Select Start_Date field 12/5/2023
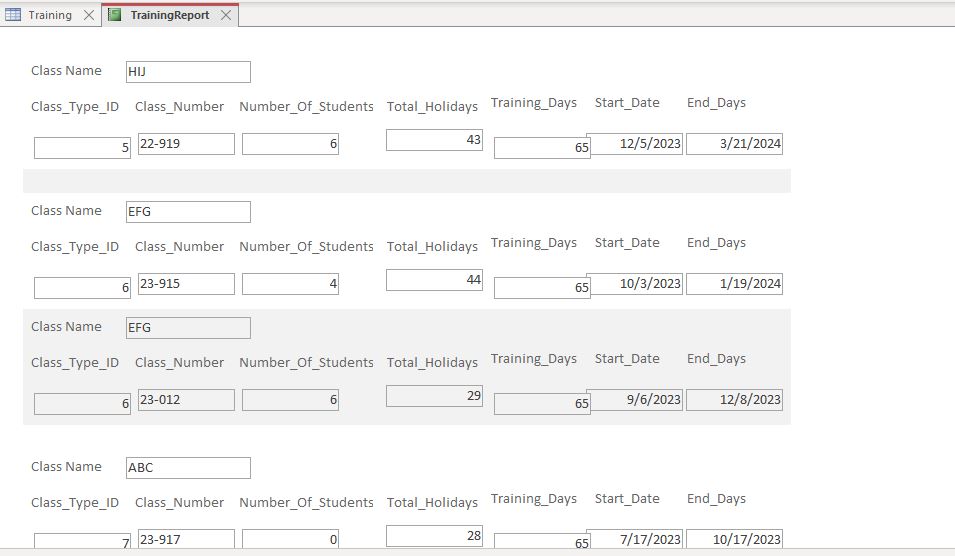Viewport: 955px width, 556px height. [x=634, y=144]
